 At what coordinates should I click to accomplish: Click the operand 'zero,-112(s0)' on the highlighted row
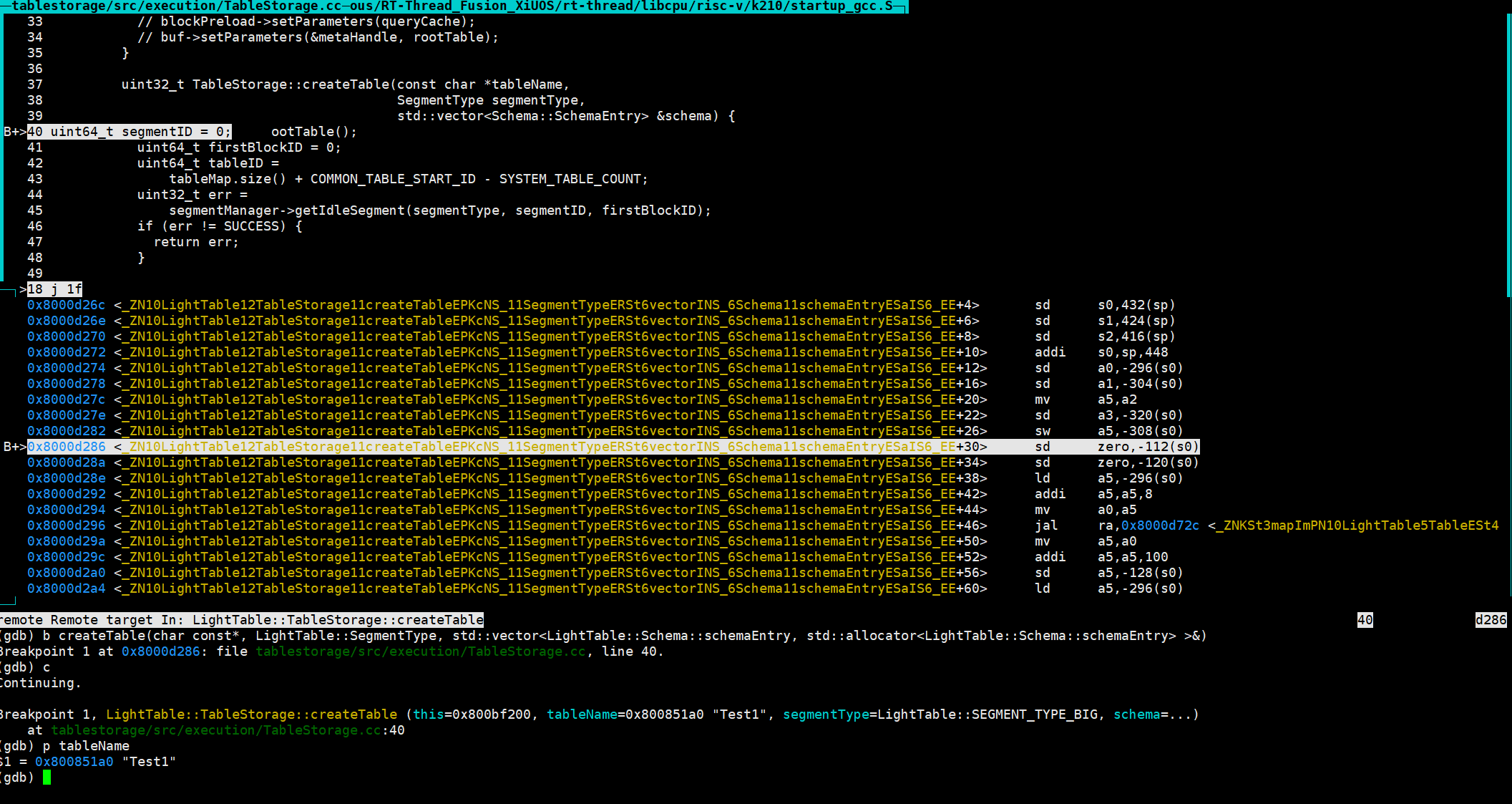point(1148,447)
